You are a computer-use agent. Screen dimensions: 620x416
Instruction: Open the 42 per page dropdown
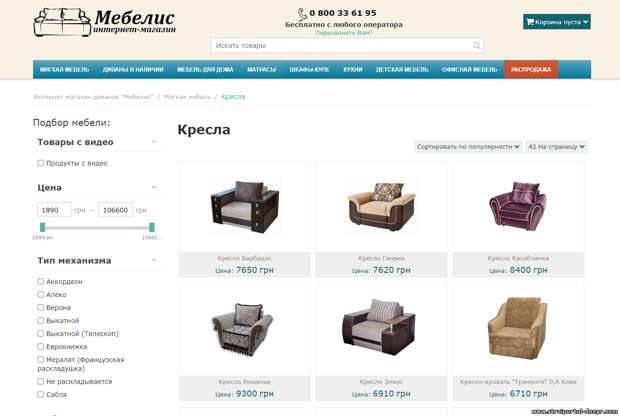pos(556,147)
